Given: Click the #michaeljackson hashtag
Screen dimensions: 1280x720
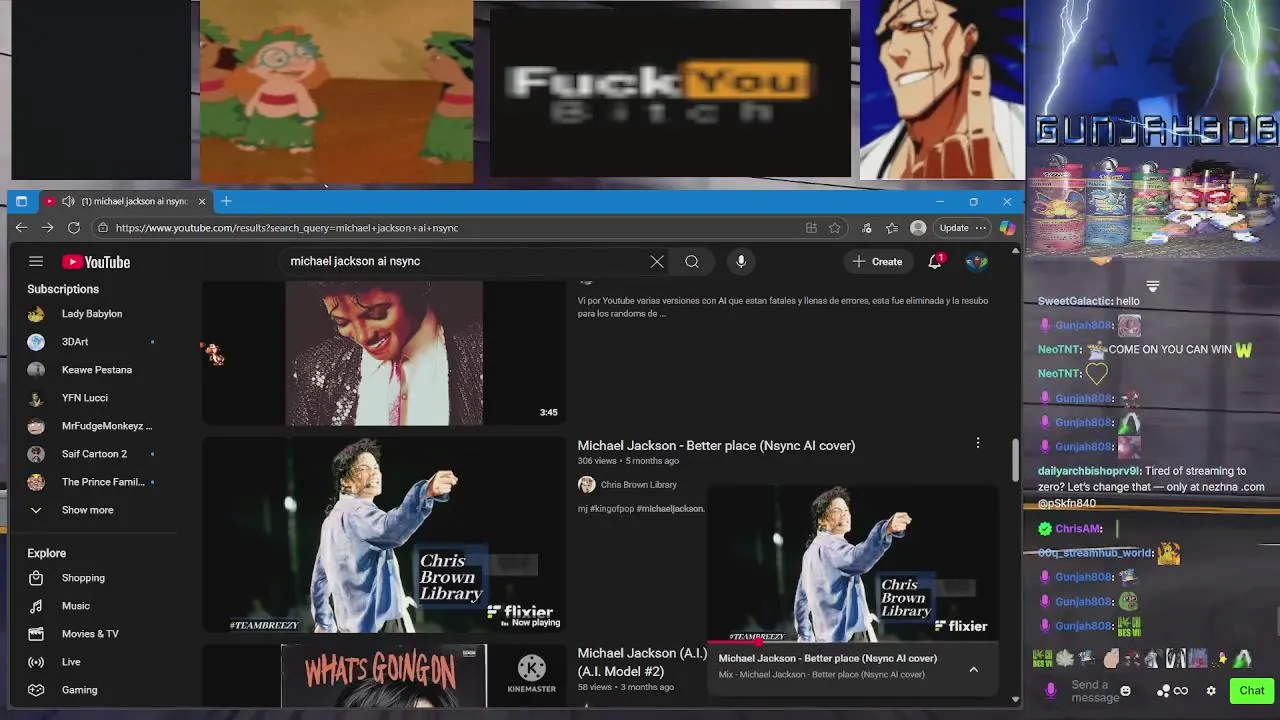Looking at the screenshot, I should point(670,509).
